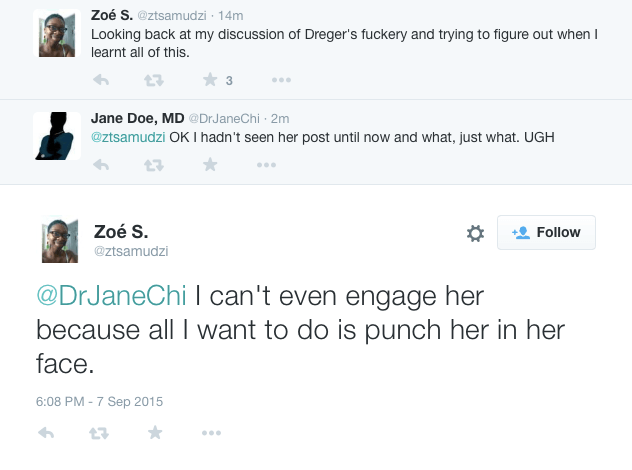Click @ztsamudzi mention in Jane Doe's reply
The image size is (632, 470).
point(127,138)
